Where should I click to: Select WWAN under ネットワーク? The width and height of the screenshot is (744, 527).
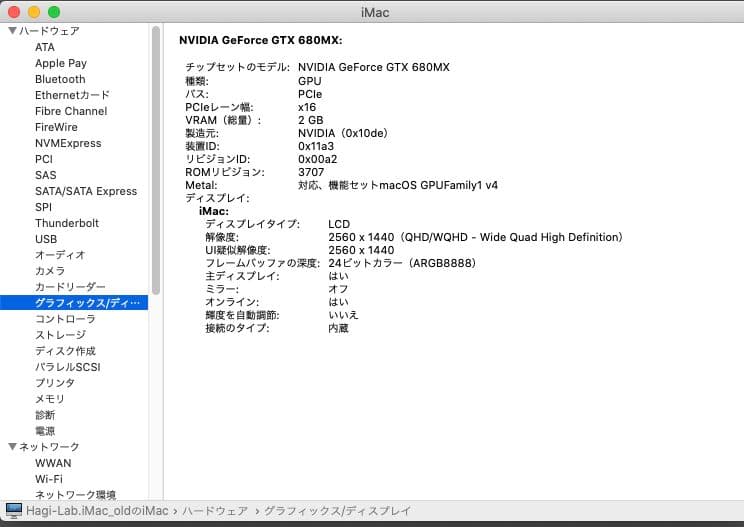53,463
